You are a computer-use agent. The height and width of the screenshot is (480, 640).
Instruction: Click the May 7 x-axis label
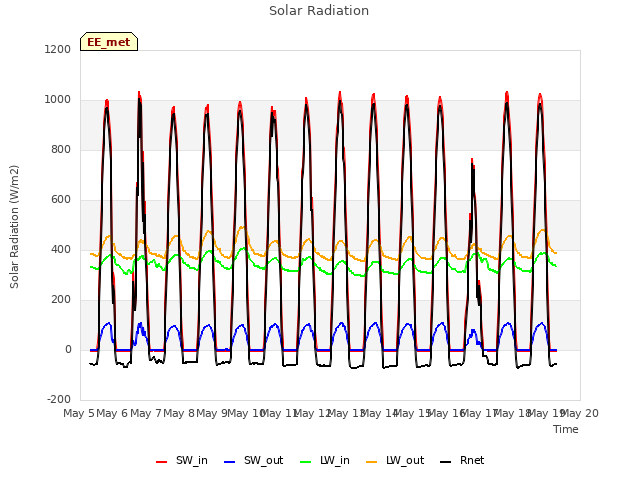click(x=145, y=413)
